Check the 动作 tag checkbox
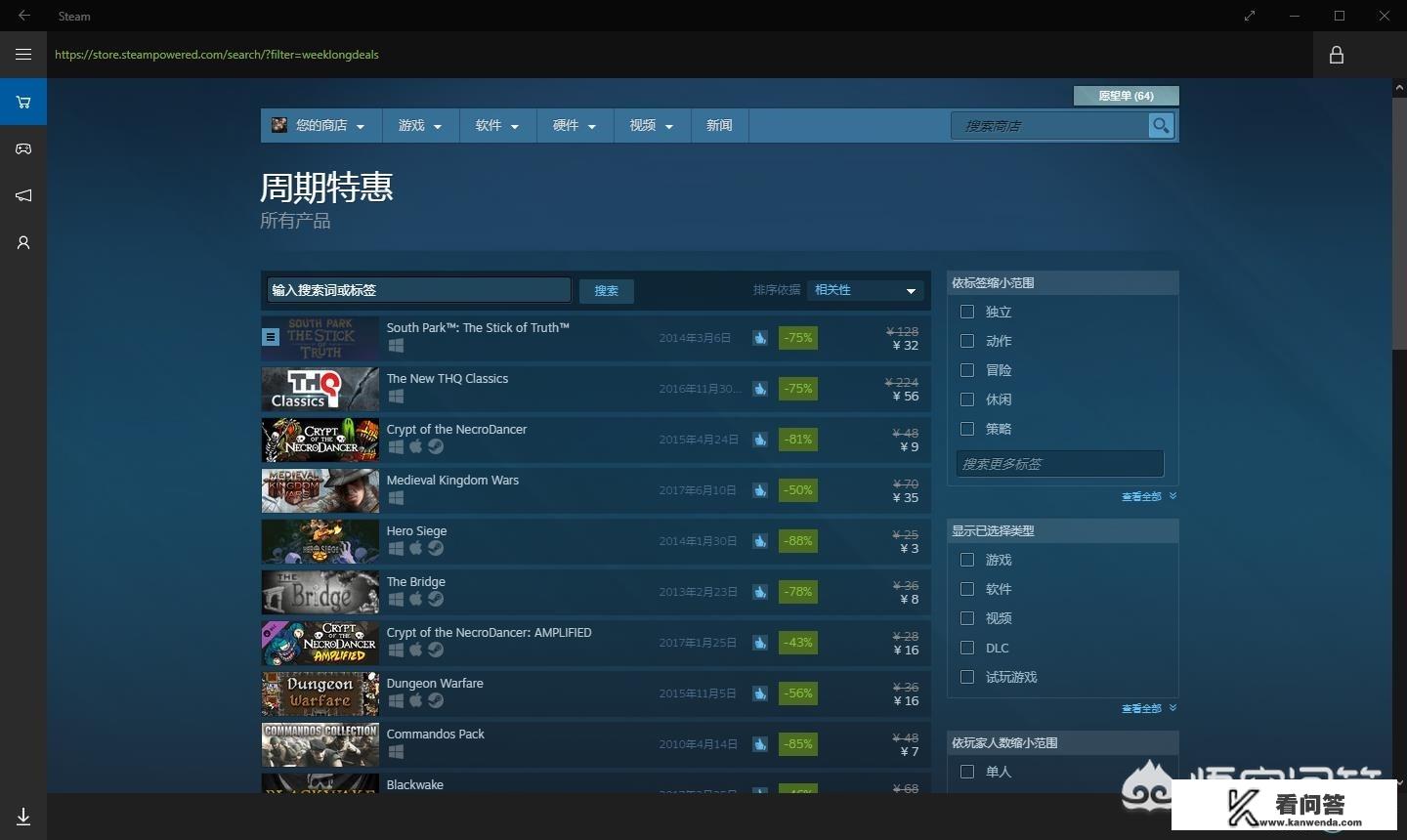Screen dimensions: 1407x840 pyautogui.click(x=967, y=341)
